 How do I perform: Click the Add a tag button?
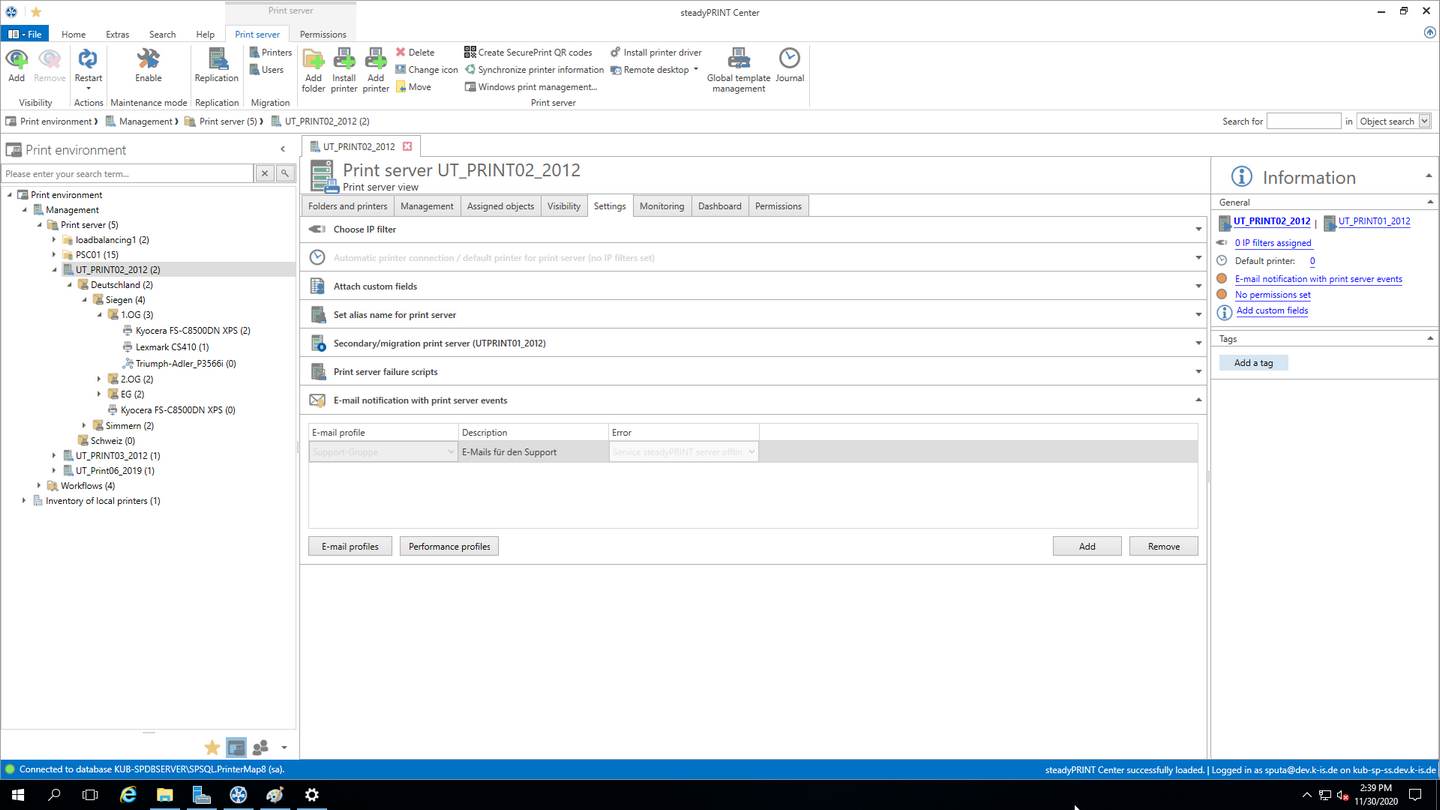[x=1253, y=363]
